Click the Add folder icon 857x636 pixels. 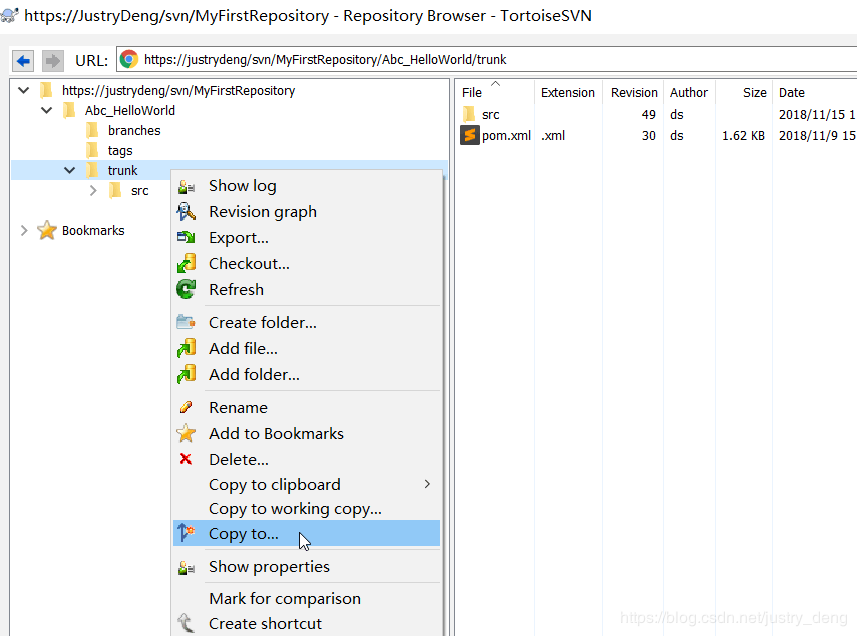point(186,374)
